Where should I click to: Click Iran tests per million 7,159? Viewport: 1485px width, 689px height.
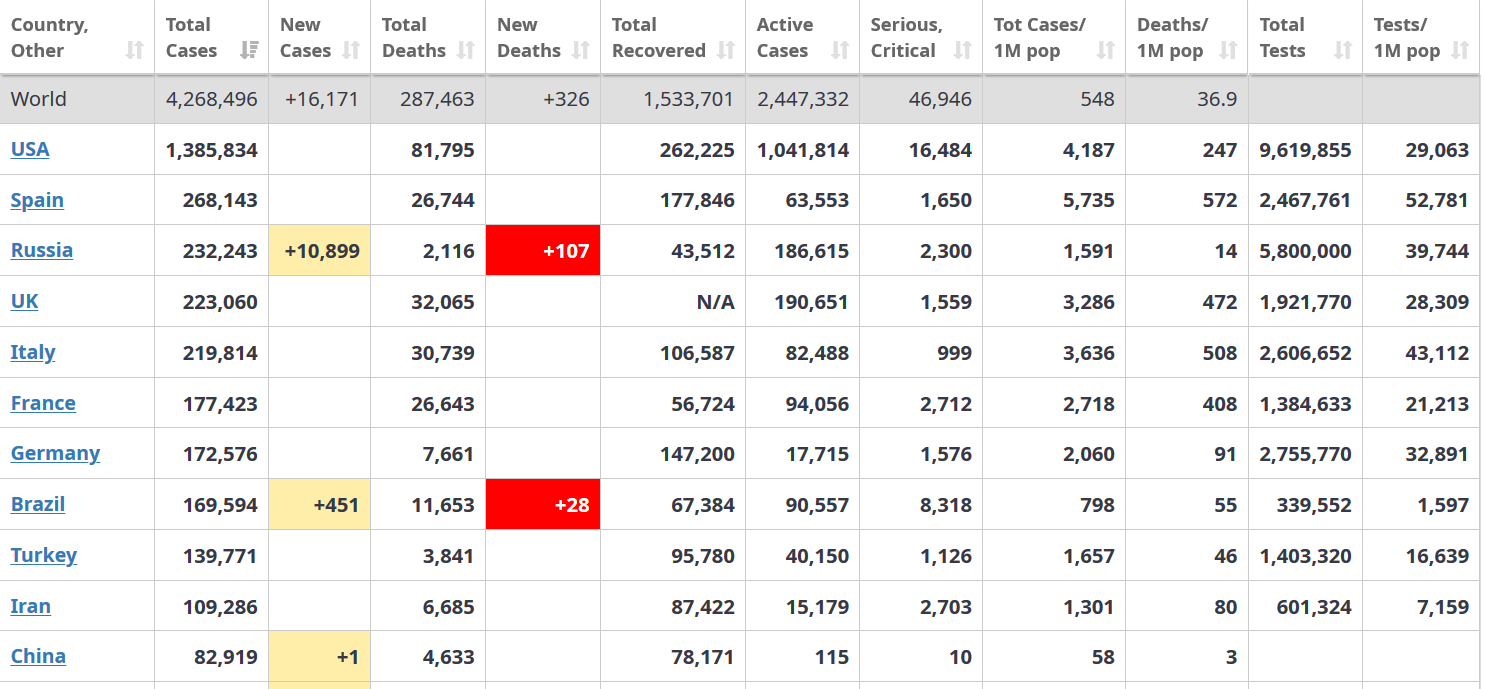[x=1443, y=607]
